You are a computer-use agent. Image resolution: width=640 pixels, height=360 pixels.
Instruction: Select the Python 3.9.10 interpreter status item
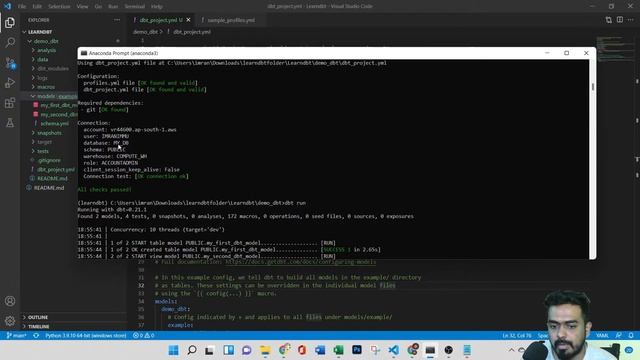[86, 336]
